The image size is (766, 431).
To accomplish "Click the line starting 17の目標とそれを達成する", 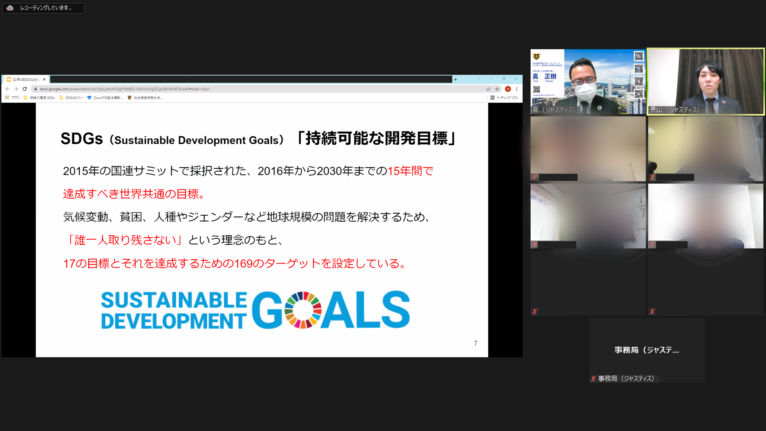I will click(x=234, y=263).
